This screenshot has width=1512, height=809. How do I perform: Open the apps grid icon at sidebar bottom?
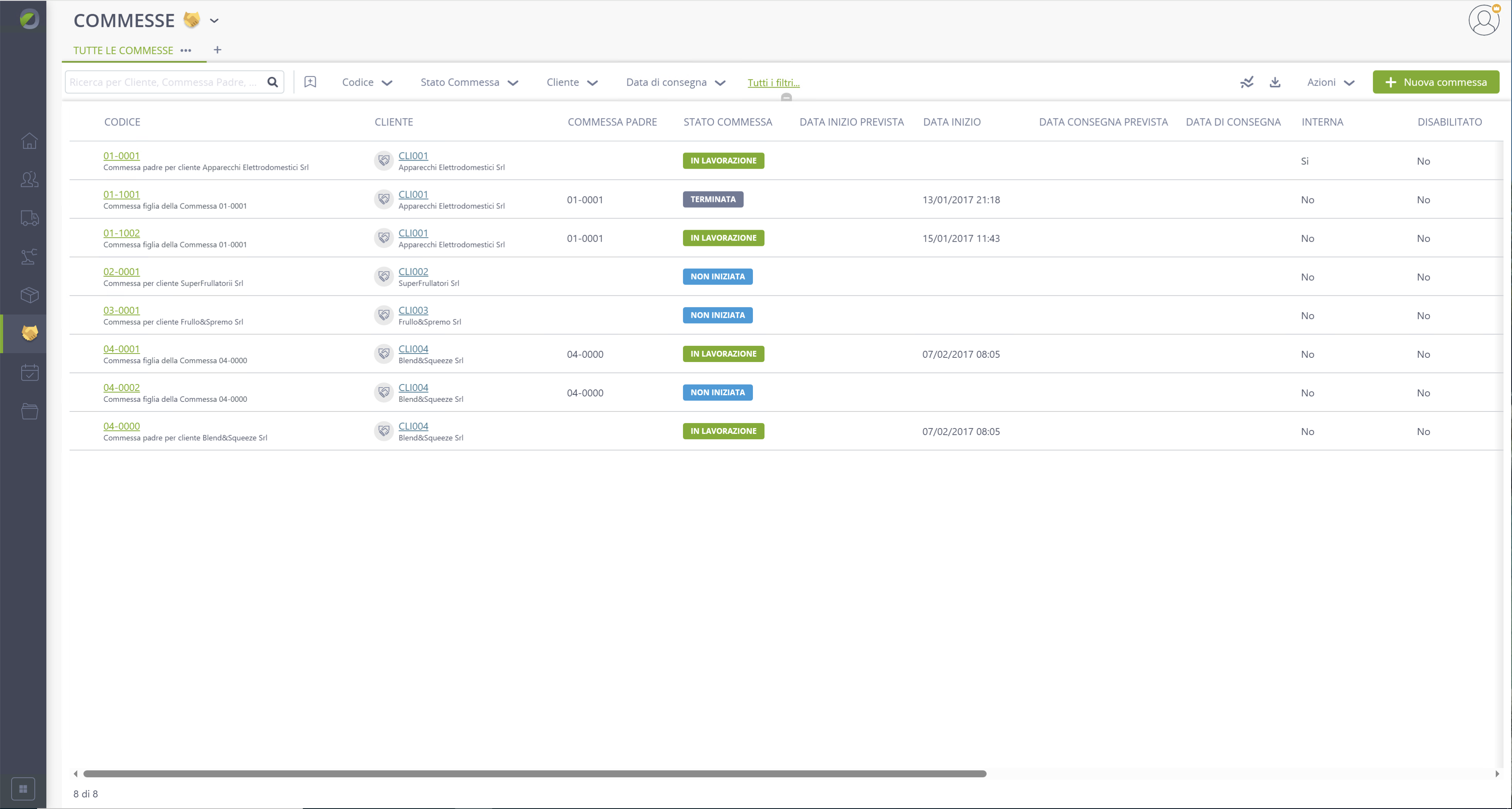pos(23,789)
